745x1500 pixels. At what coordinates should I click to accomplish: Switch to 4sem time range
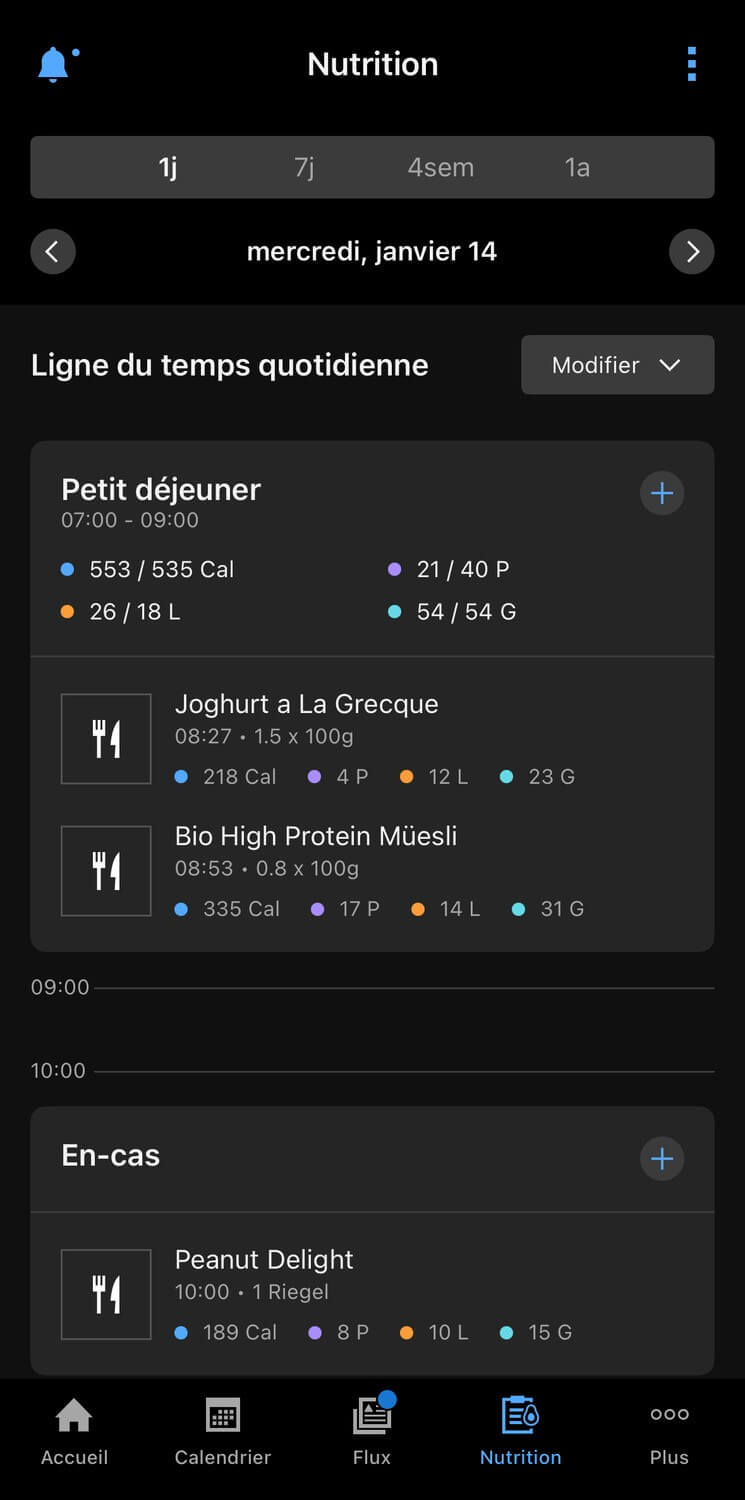click(440, 167)
